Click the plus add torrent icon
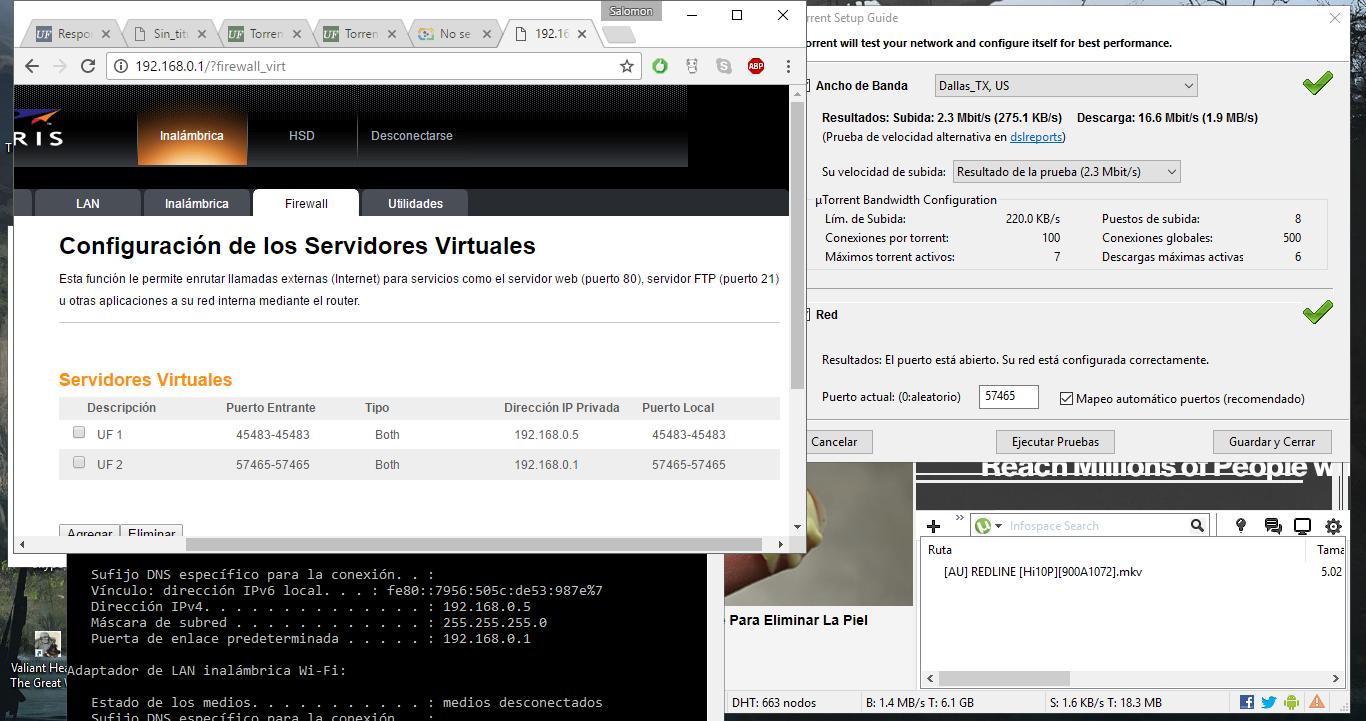 pyautogui.click(x=933, y=526)
